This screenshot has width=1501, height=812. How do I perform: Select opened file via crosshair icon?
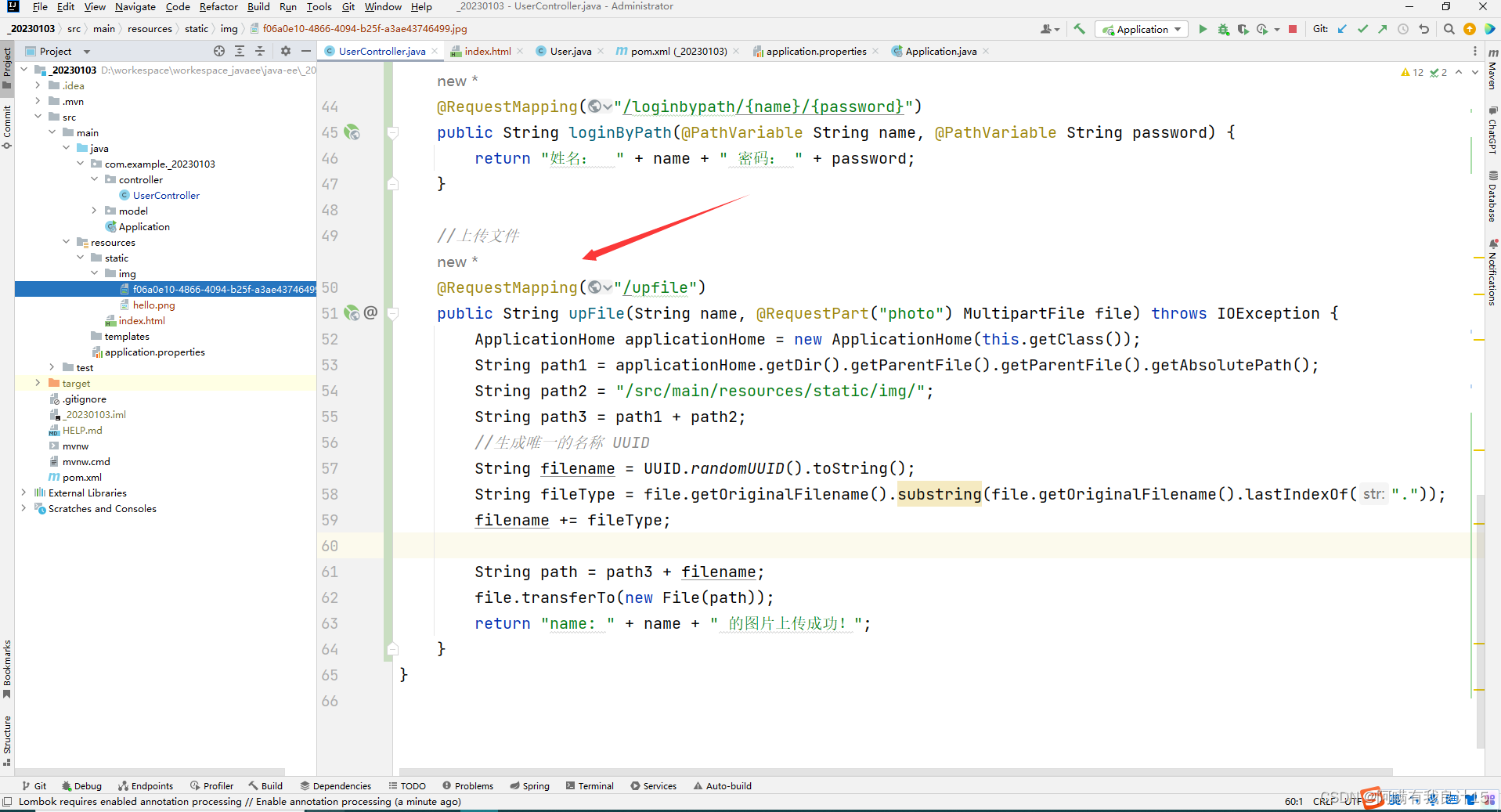pyautogui.click(x=219, y=51)
